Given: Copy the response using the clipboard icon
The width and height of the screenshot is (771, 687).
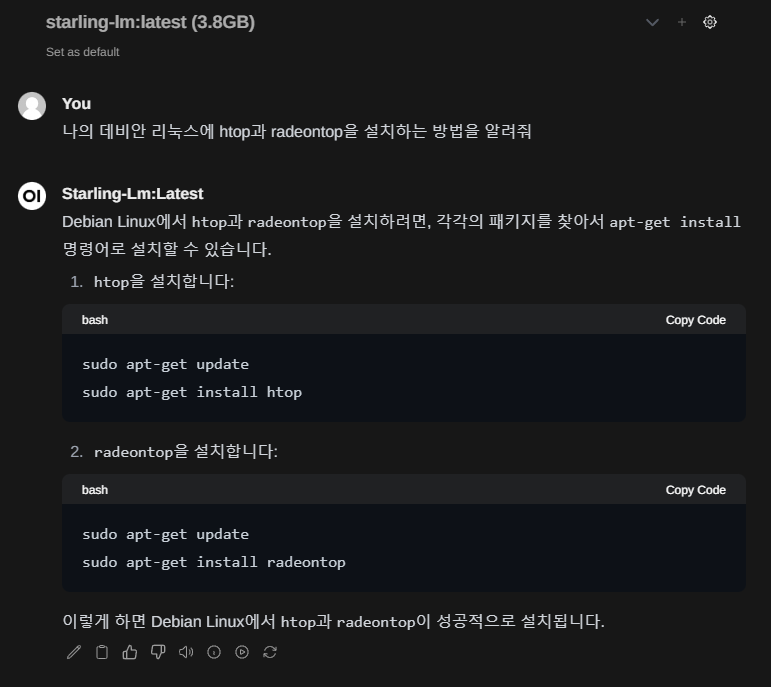Looking at the screenshot, I should (x=101, y=652).
